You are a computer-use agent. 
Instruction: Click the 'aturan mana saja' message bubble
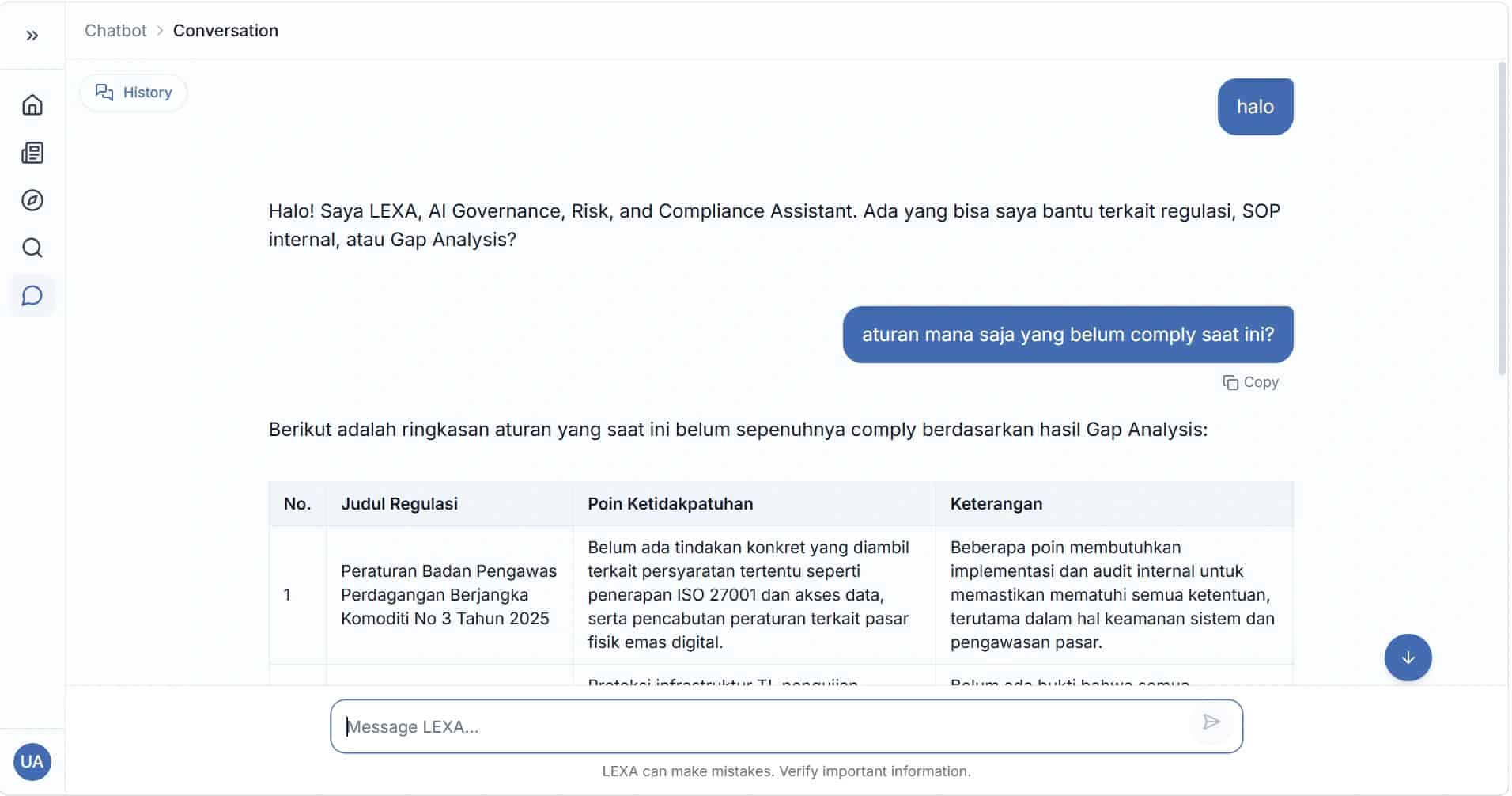(x=1068, y=335)
